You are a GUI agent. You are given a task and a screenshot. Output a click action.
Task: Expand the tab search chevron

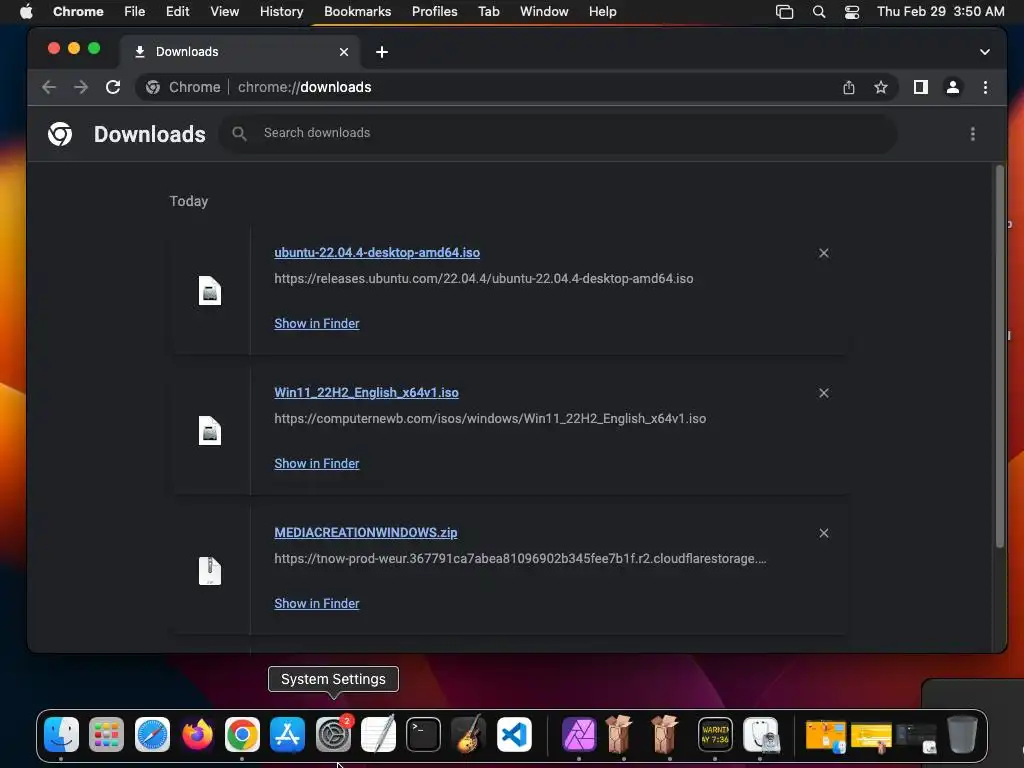coord(985,52)
